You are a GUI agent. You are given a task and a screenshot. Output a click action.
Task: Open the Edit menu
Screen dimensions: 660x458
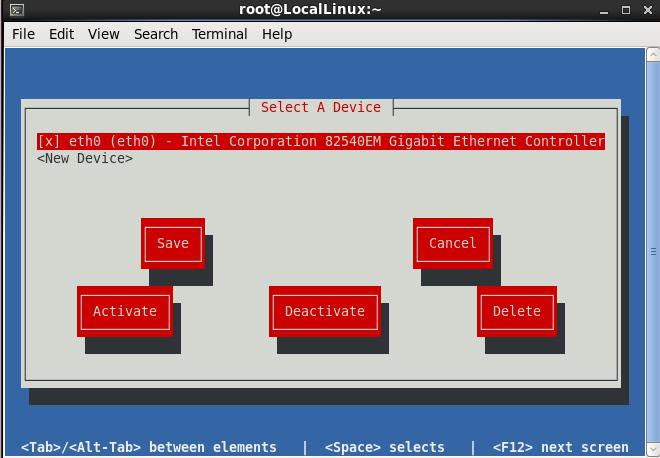coord(61,34)
